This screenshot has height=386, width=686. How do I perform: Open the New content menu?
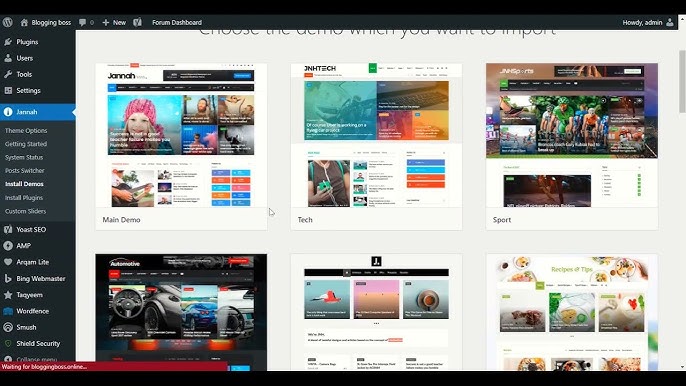click(114, 22)
